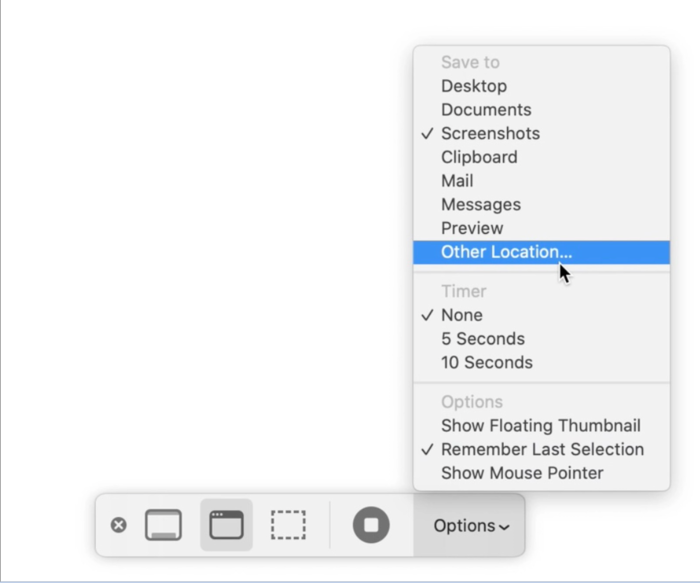Disable Remember Last Selection option
Image resolution: width=700 pixels, height=583 pixels.
click(x=542, y=450)
